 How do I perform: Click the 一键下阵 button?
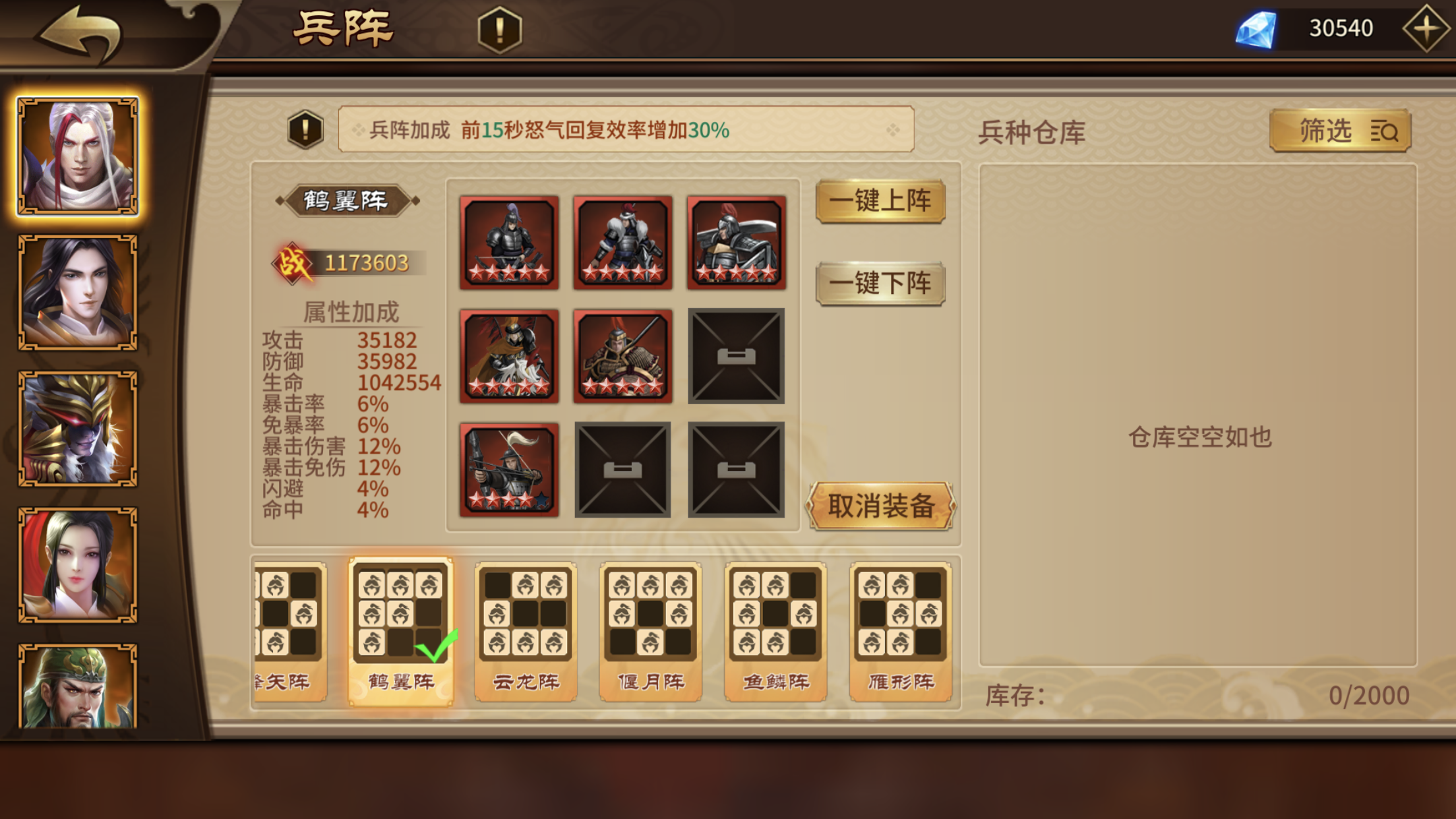point(880,284)
